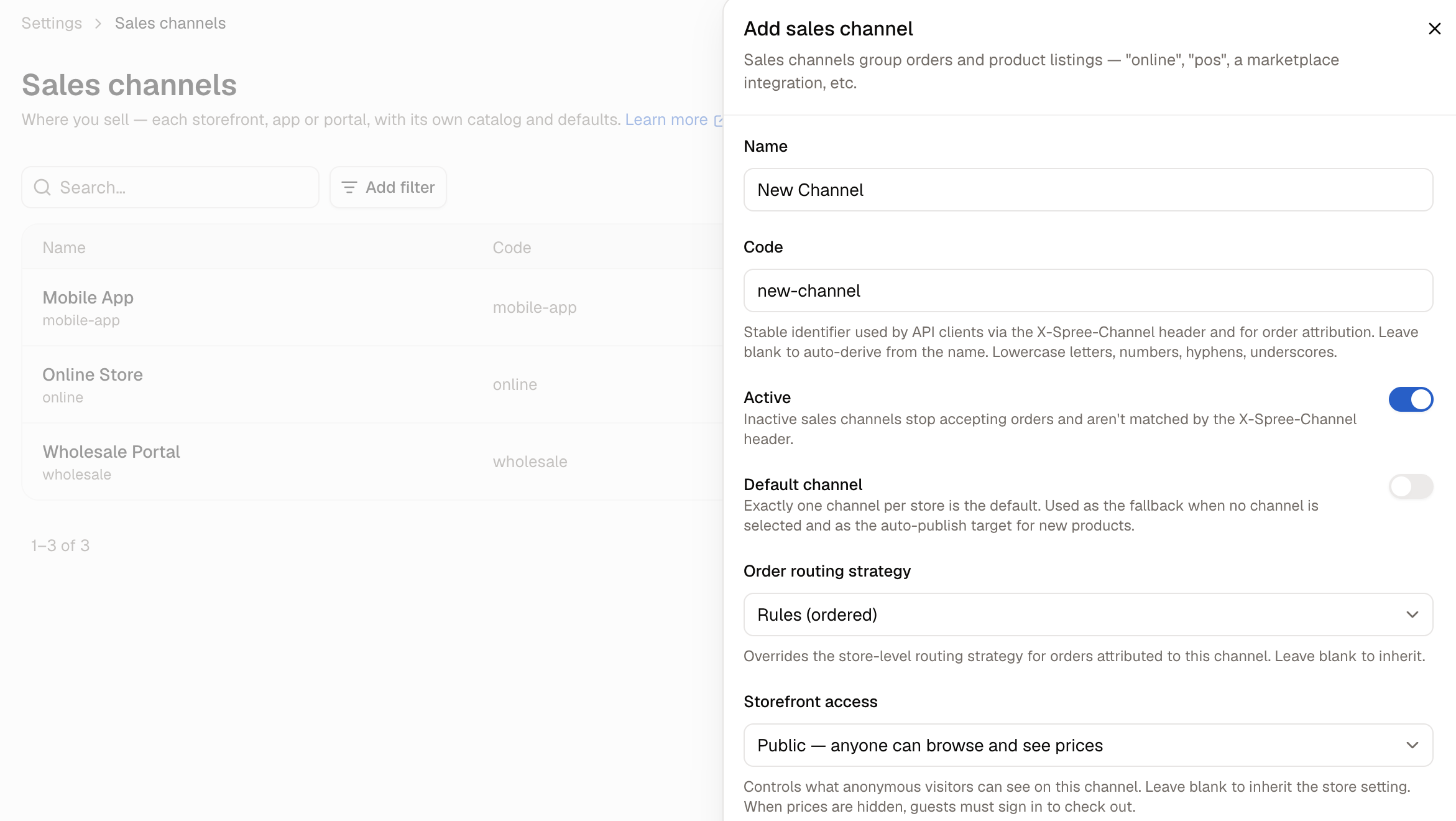The image size is (1456, 821).
Task: Edit the Code field containing new-channel
Action: 1088,290
